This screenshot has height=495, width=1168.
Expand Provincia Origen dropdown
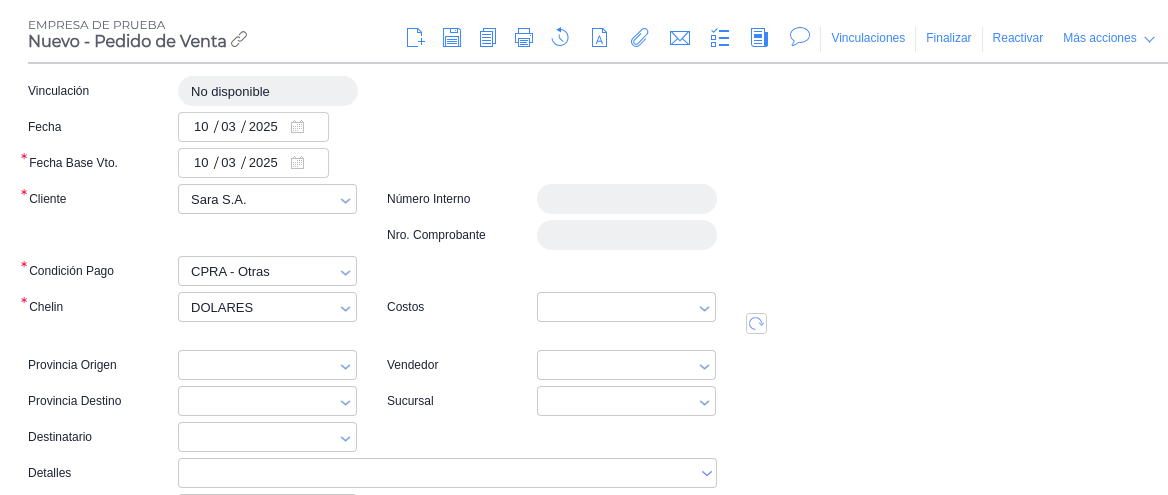pyautogui.click(x=267, y=365)
